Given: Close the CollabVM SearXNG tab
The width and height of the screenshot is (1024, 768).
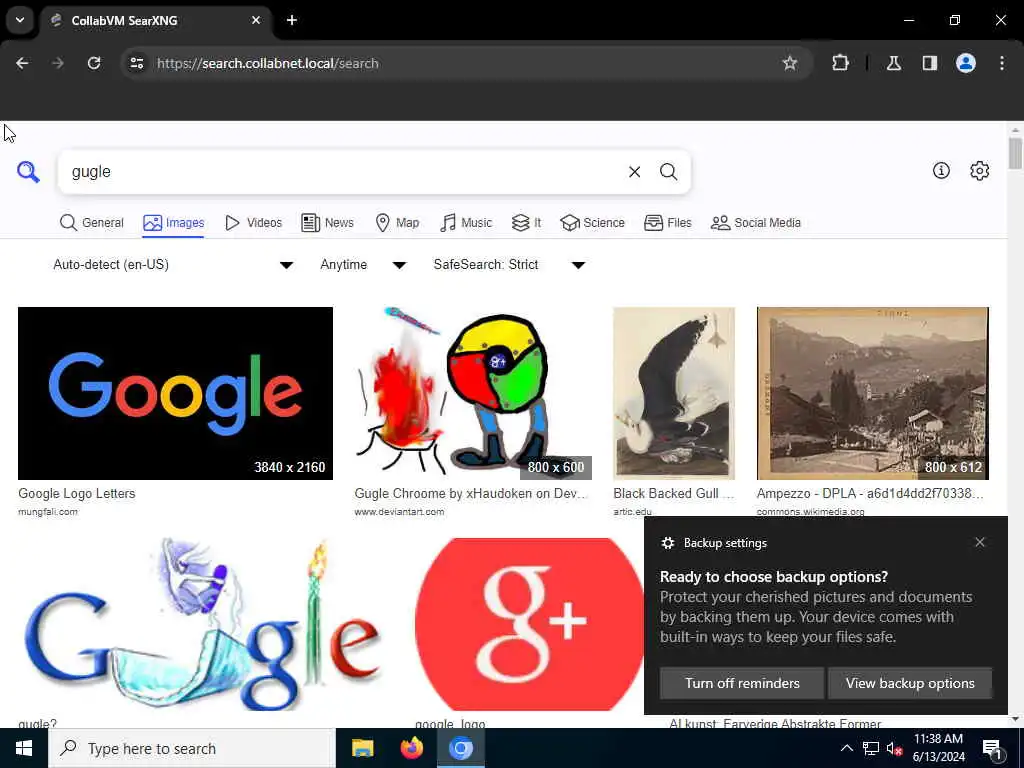Looking at the screenshot, I should click(x=256, y=20).
